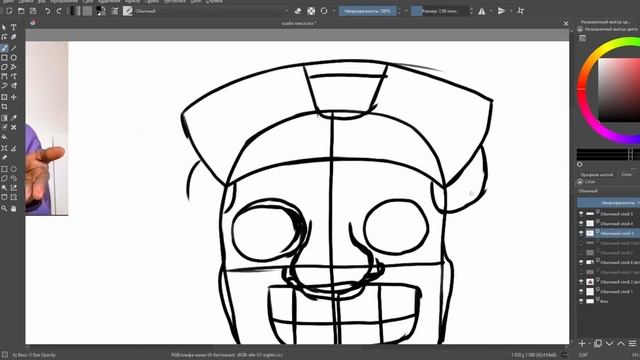This screenshot has height=360, width=640.
Task: Close the open document tab
Action: coord(566,24)
